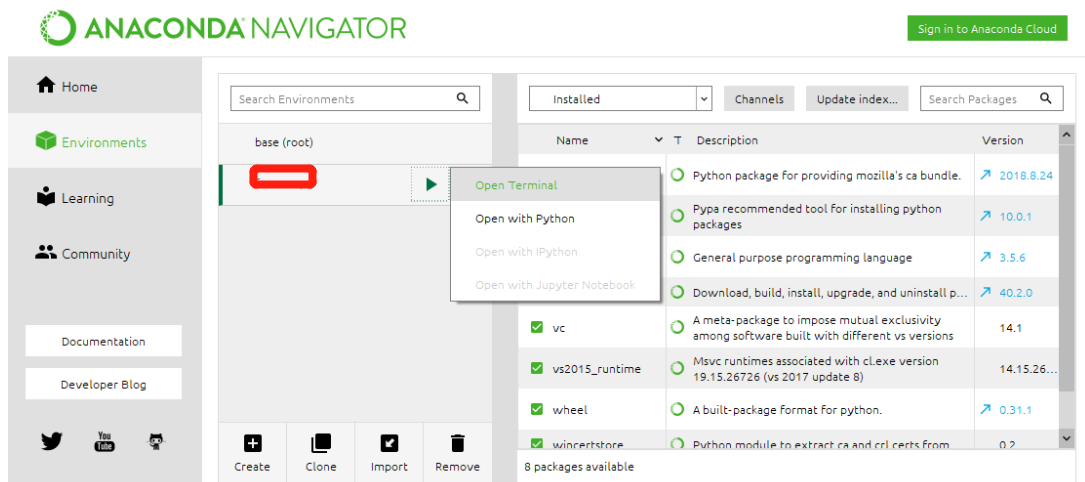Screen dimensions: 1085x482
Task: Click the update arrow next to 3.5.6
Action: (986, 257)
